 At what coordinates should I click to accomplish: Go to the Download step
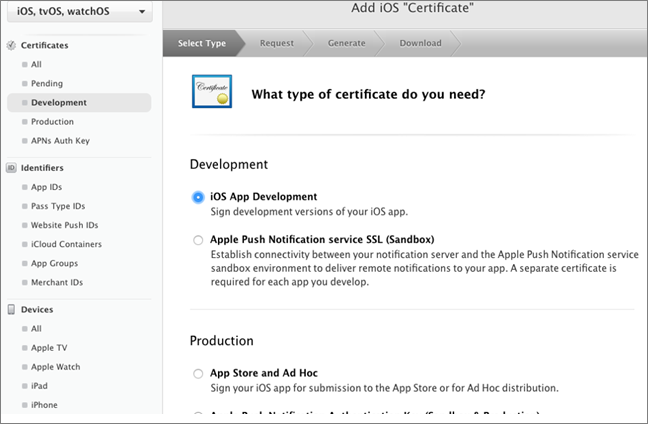[x=420, y=43]
